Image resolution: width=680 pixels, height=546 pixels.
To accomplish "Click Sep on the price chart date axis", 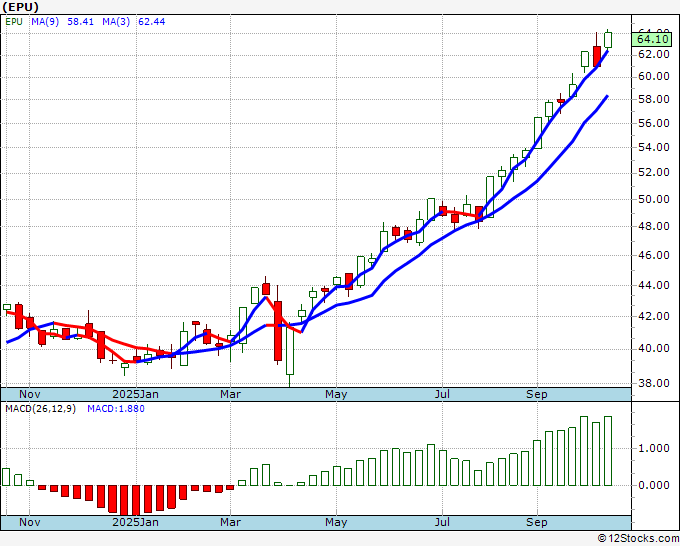I will pos(537,394).
